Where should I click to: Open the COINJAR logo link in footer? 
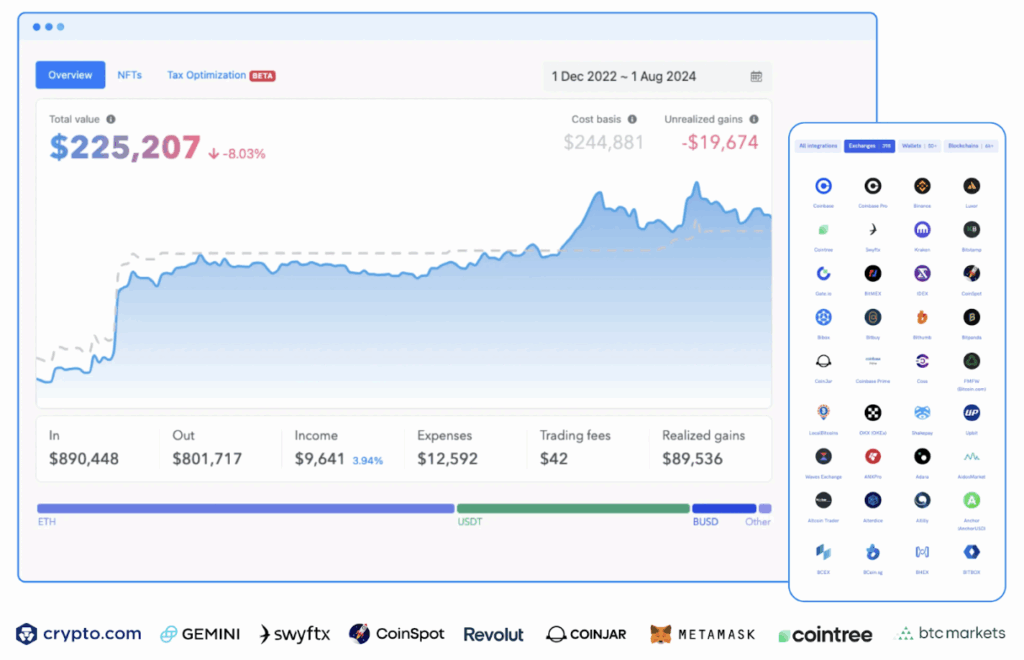586,634
